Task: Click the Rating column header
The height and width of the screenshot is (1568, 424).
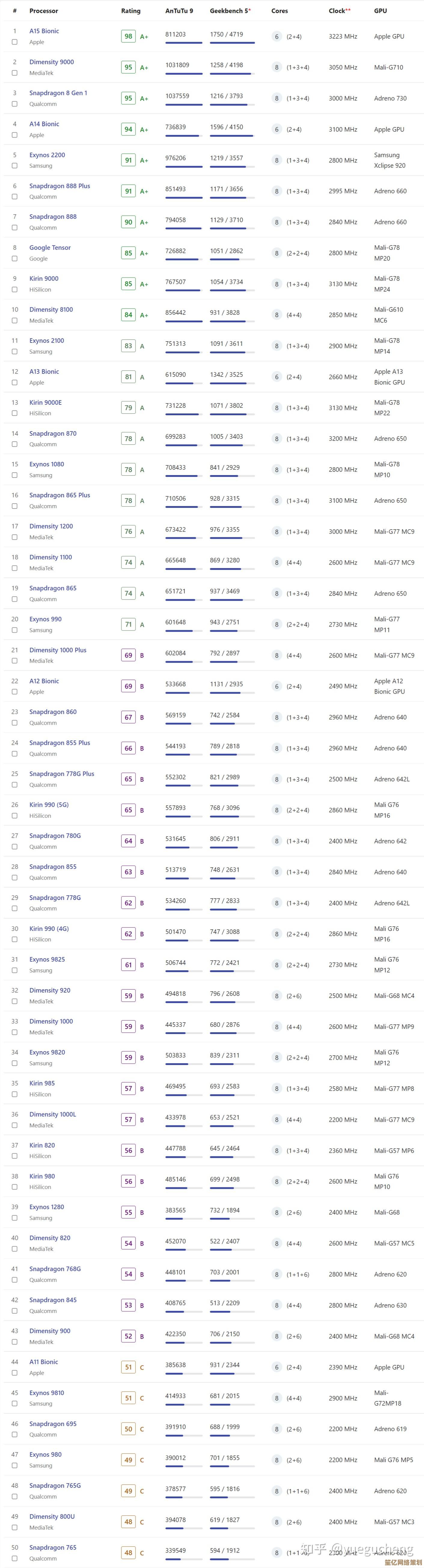Action: tap(131, 11)
